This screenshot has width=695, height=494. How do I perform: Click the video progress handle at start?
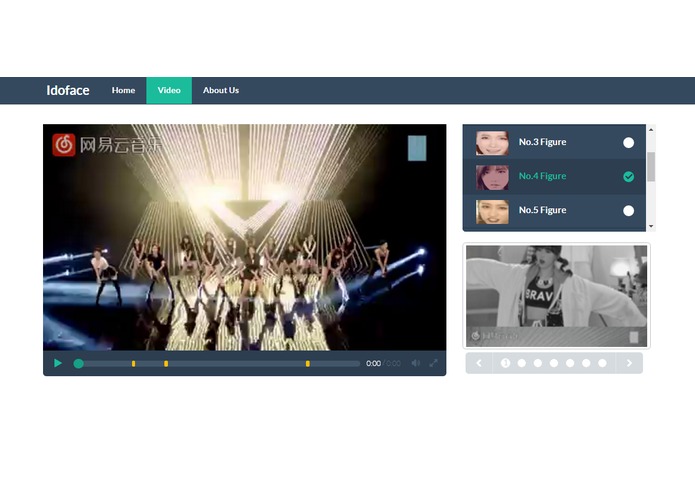(78, 364)
